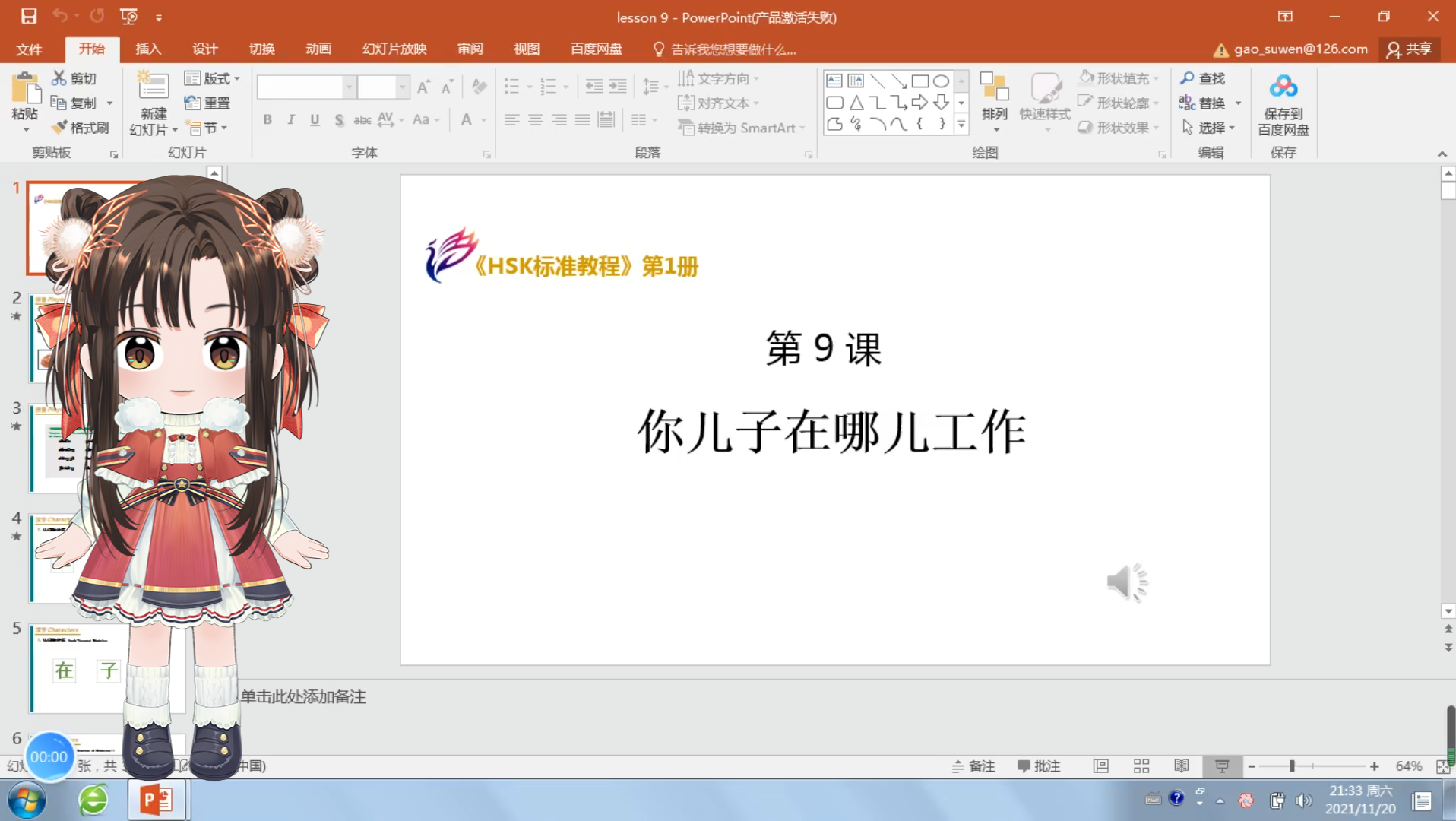Select the text box shape in gallery

834,81
